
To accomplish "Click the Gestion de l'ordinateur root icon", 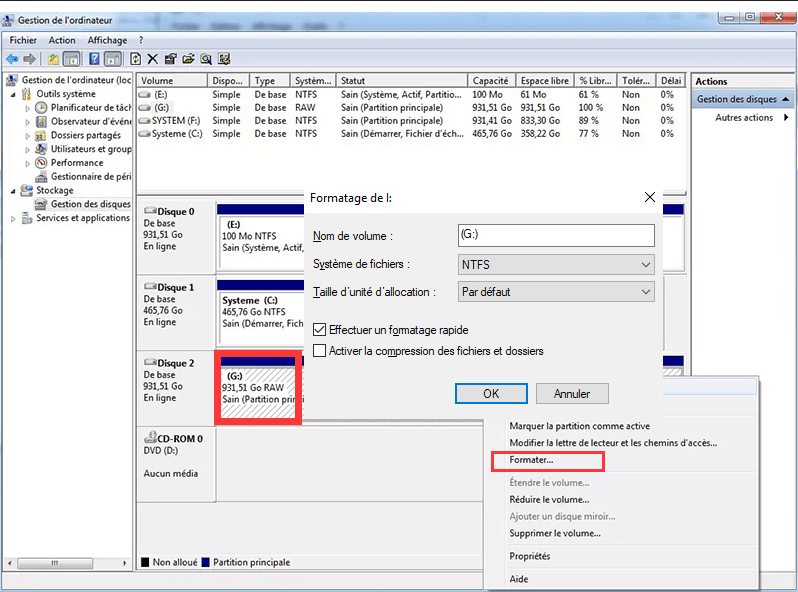I will [x=12, y=80].
